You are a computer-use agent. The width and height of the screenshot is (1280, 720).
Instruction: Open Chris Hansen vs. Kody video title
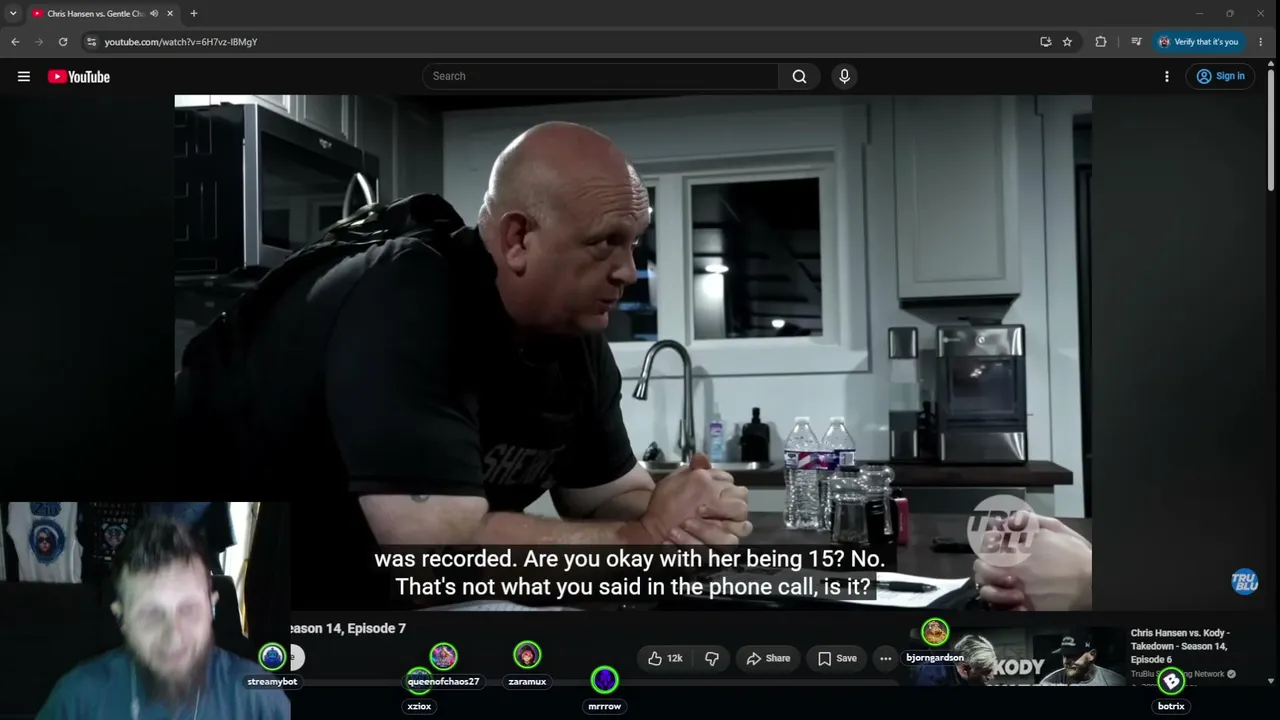(x=1180, y=646)
